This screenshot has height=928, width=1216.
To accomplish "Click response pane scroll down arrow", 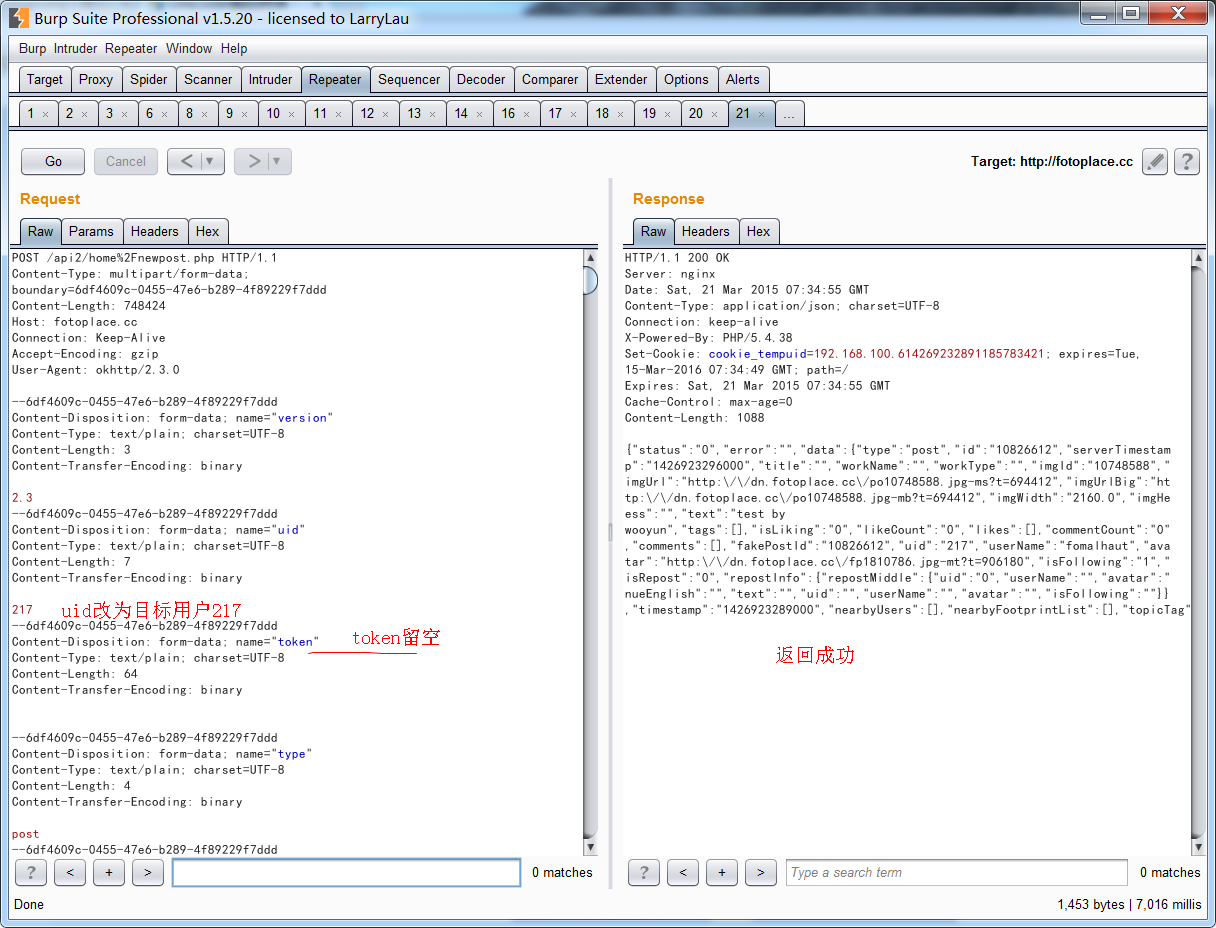I will pos(1199,847).
